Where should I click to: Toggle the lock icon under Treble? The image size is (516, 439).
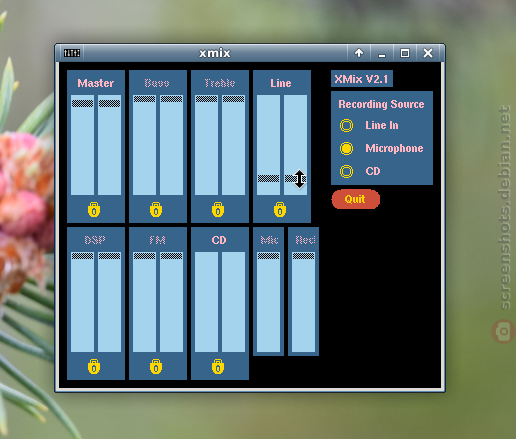(218, 210)
